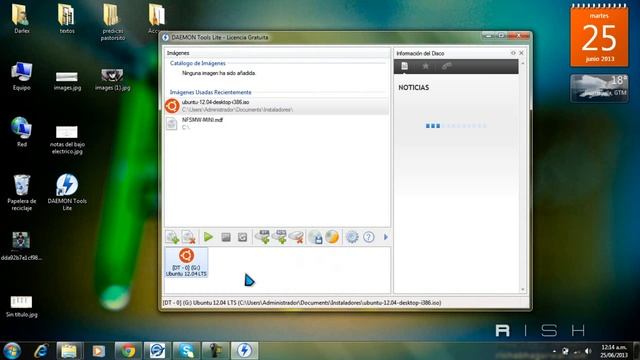Screen dimensions: 640x360
Task: Select the DT-0 Ubuntu 12.04 LTS virtual drive
Action: (x=186, y=262)
